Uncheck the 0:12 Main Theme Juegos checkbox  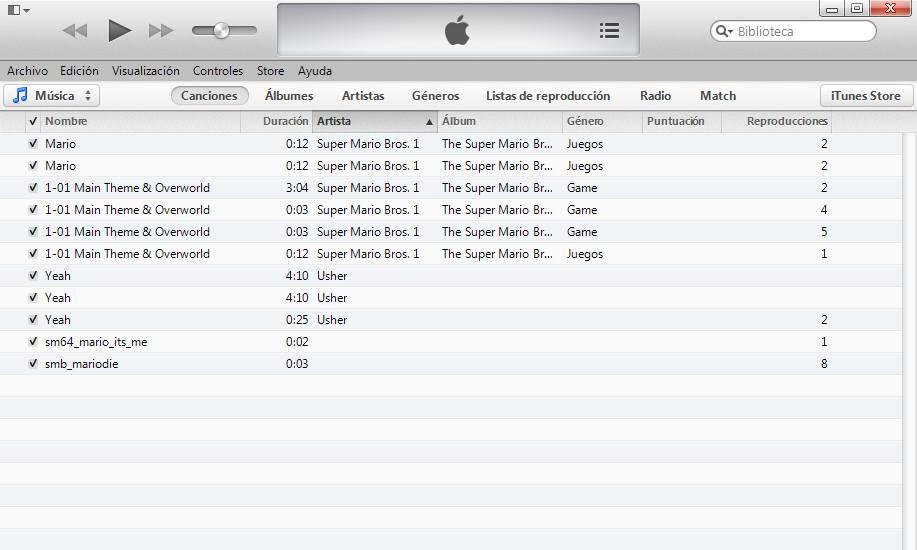tap(33, 253)
